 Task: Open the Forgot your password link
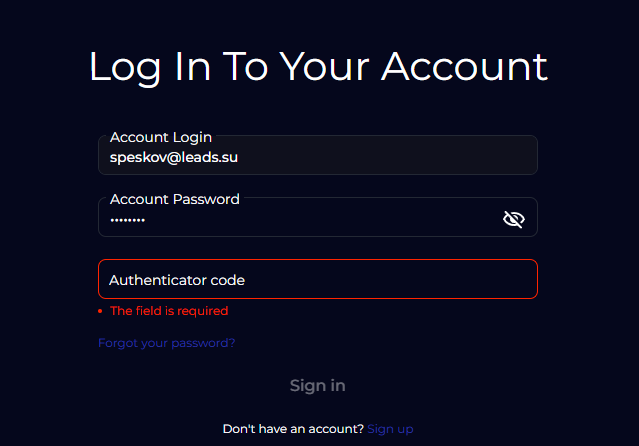click(167, 343)
